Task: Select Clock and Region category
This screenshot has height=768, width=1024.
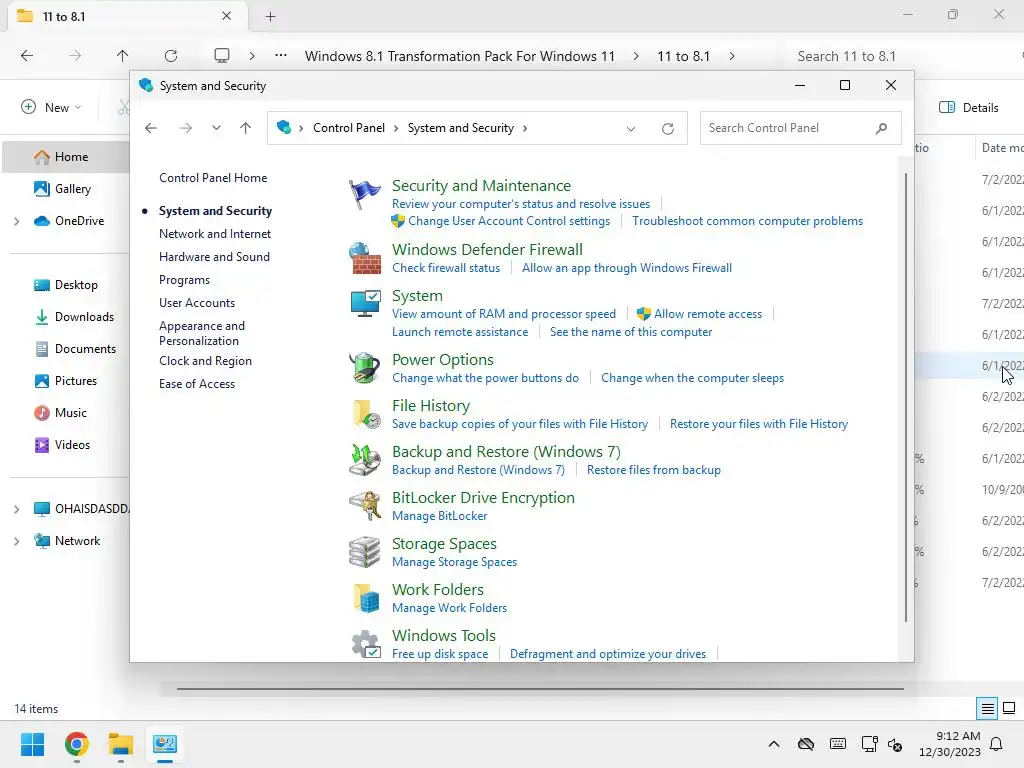Action: pyautogui.click(x=205, y=360)
